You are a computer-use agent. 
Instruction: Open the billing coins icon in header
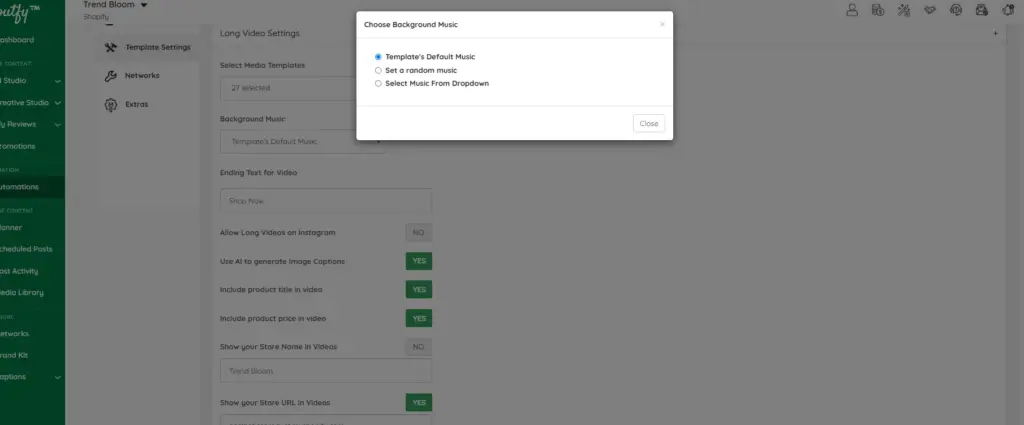pos(878,9)
